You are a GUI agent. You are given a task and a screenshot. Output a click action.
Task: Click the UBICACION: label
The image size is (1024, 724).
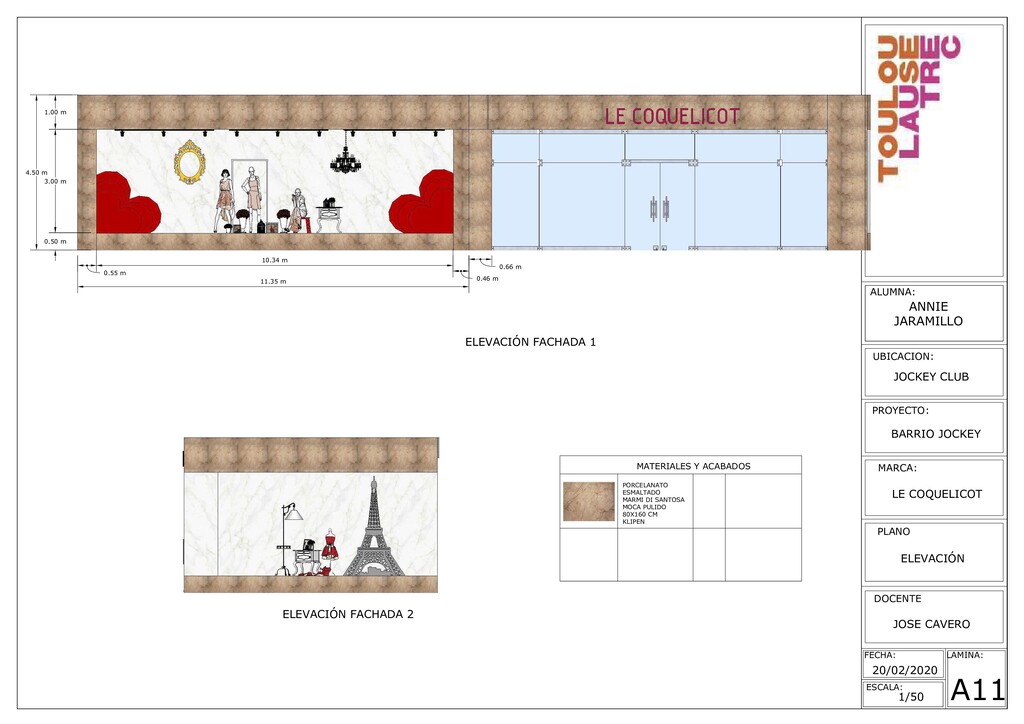click(903, 356)
